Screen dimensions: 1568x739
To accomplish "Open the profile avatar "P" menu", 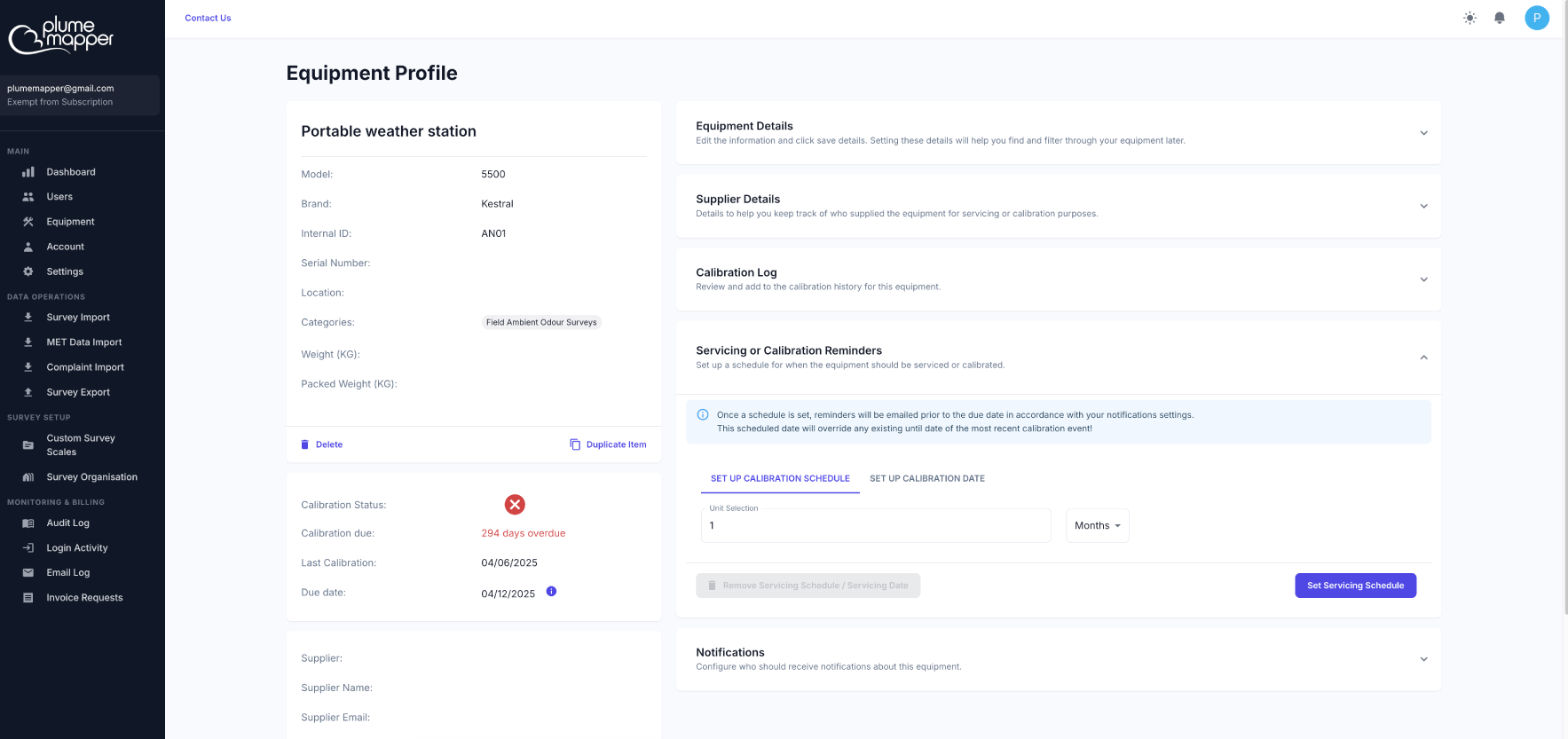I will click(x=1537, y=18).
